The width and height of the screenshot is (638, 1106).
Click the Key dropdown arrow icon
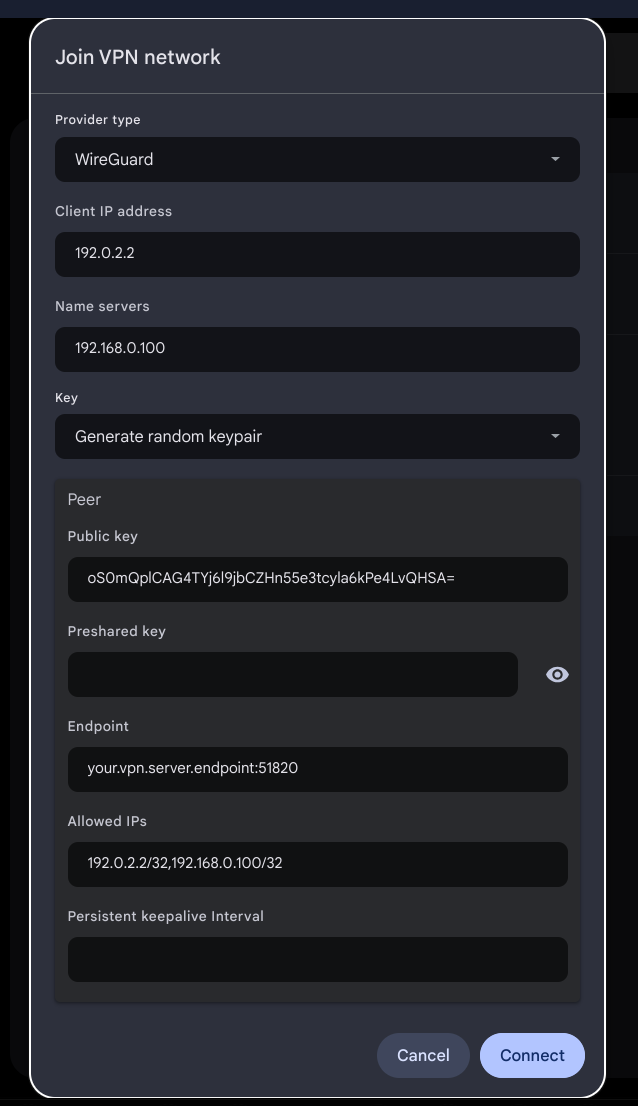point(555,436)
